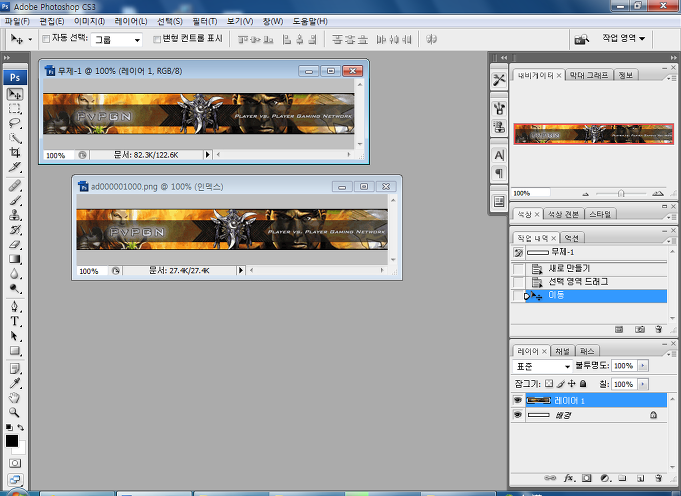Viewport: 681px width, 496px height.
Task: Adjust the Navigator zoom slider handle
Action: 621,193
